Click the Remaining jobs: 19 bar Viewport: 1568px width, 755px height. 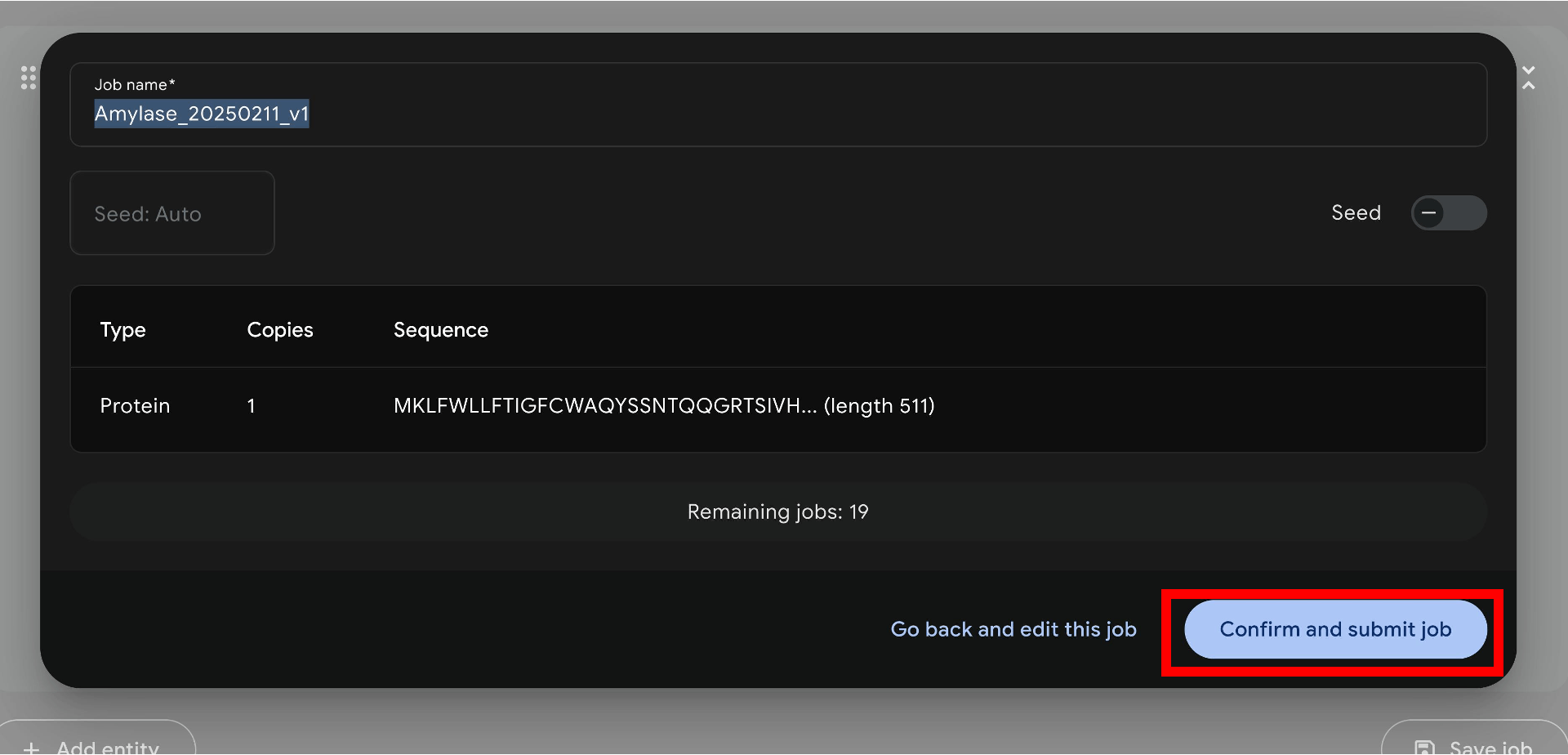click(x=777, y=512)
